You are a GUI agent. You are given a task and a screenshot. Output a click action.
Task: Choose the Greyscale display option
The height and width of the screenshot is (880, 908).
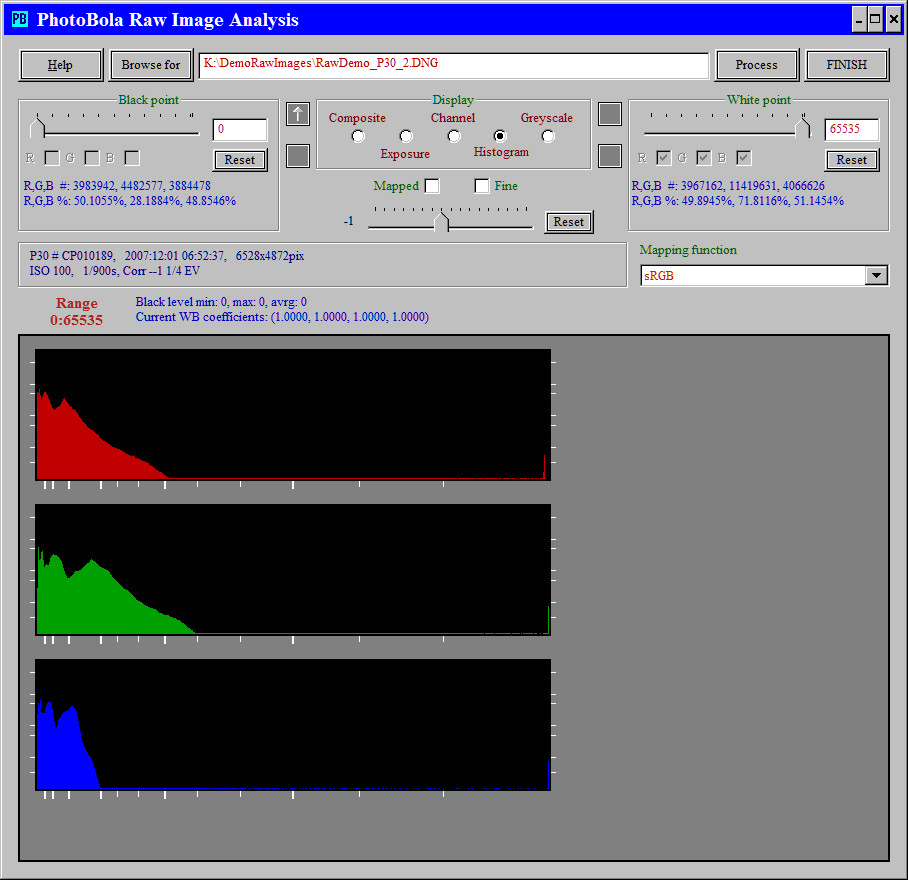(x=548, y=136)
